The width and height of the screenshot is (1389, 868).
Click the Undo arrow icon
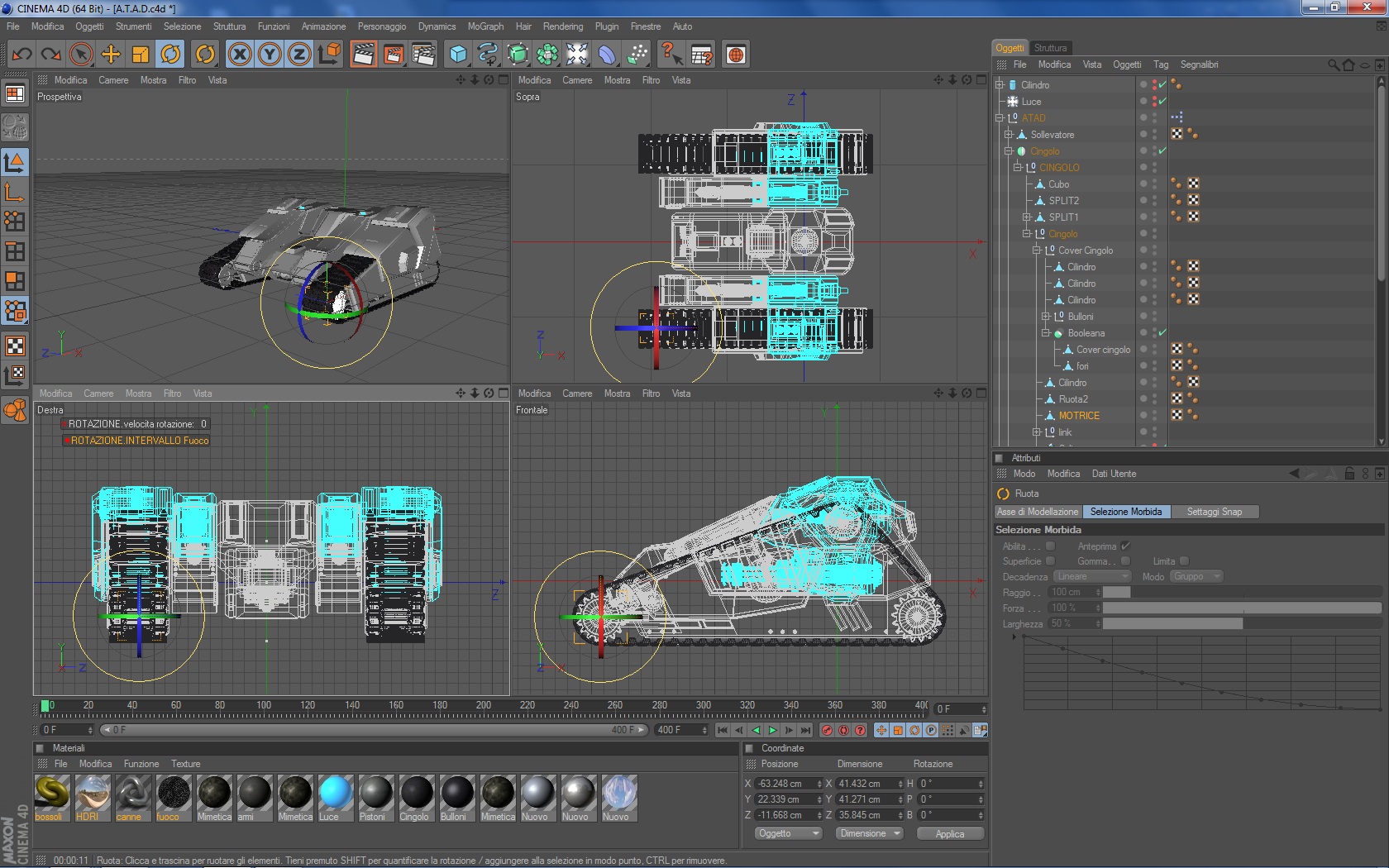click(x=22, y=55)
